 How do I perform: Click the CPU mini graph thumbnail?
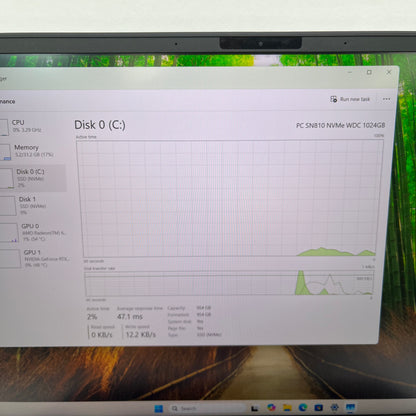(4, 127)
